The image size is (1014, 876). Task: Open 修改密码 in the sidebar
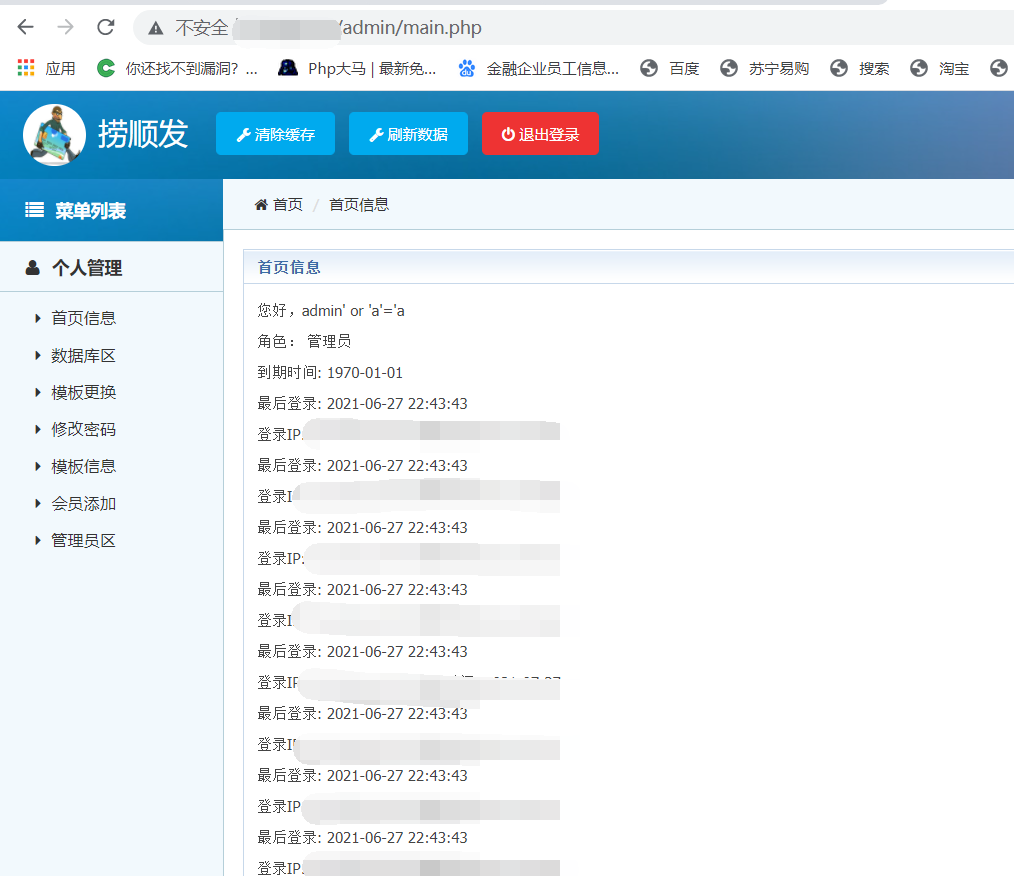83,429
